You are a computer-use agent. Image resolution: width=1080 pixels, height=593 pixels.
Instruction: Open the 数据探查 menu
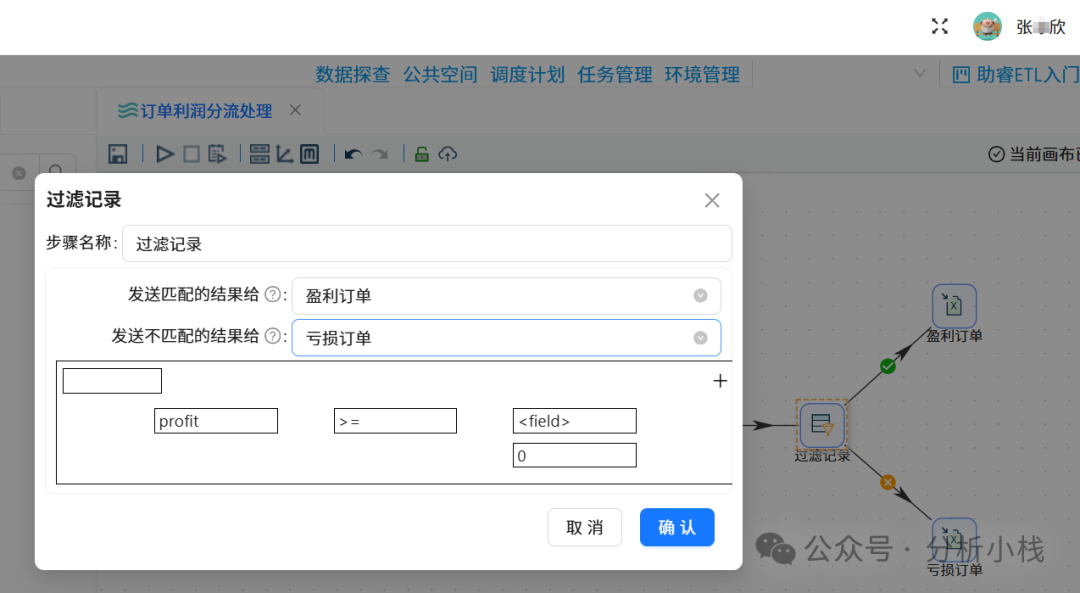coord(353,74)
